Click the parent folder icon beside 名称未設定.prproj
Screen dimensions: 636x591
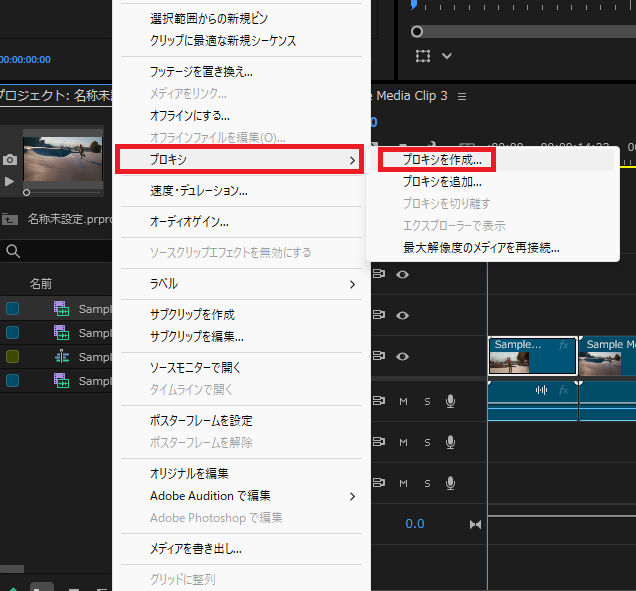10,218
